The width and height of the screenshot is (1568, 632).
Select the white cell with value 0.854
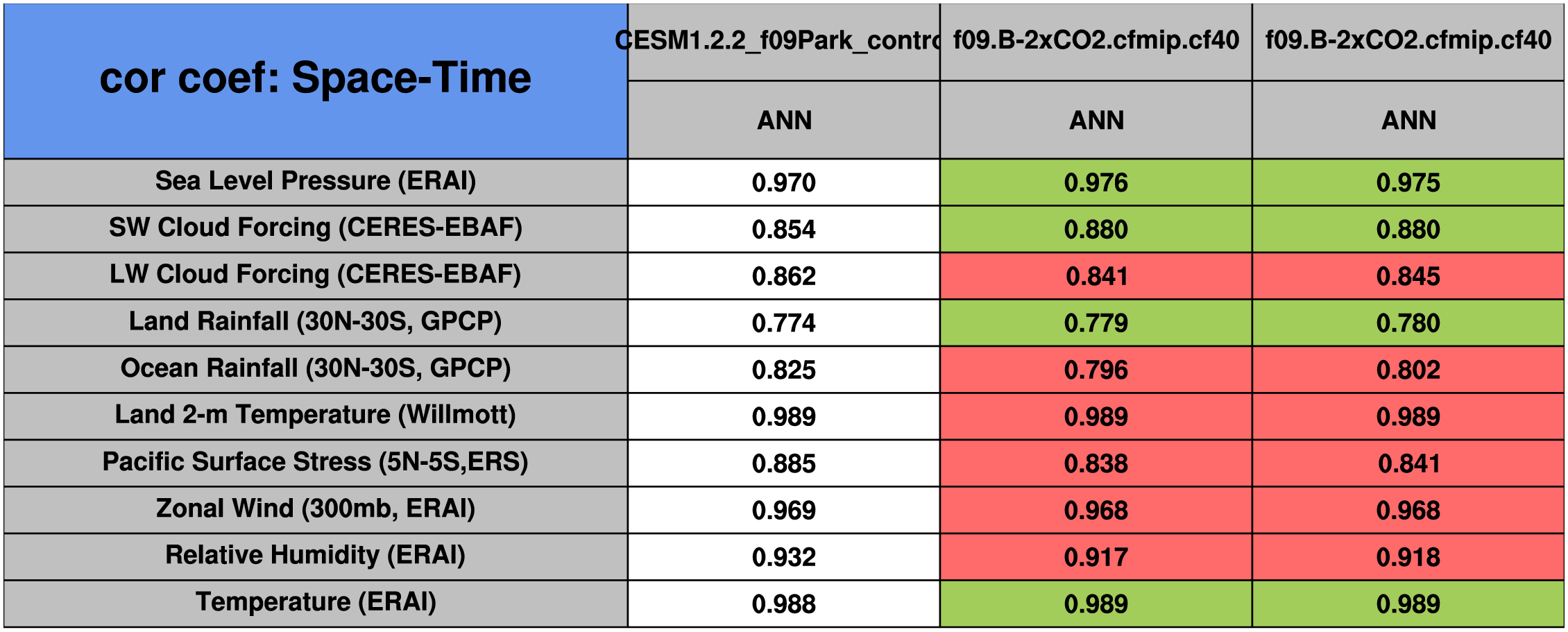783,230
